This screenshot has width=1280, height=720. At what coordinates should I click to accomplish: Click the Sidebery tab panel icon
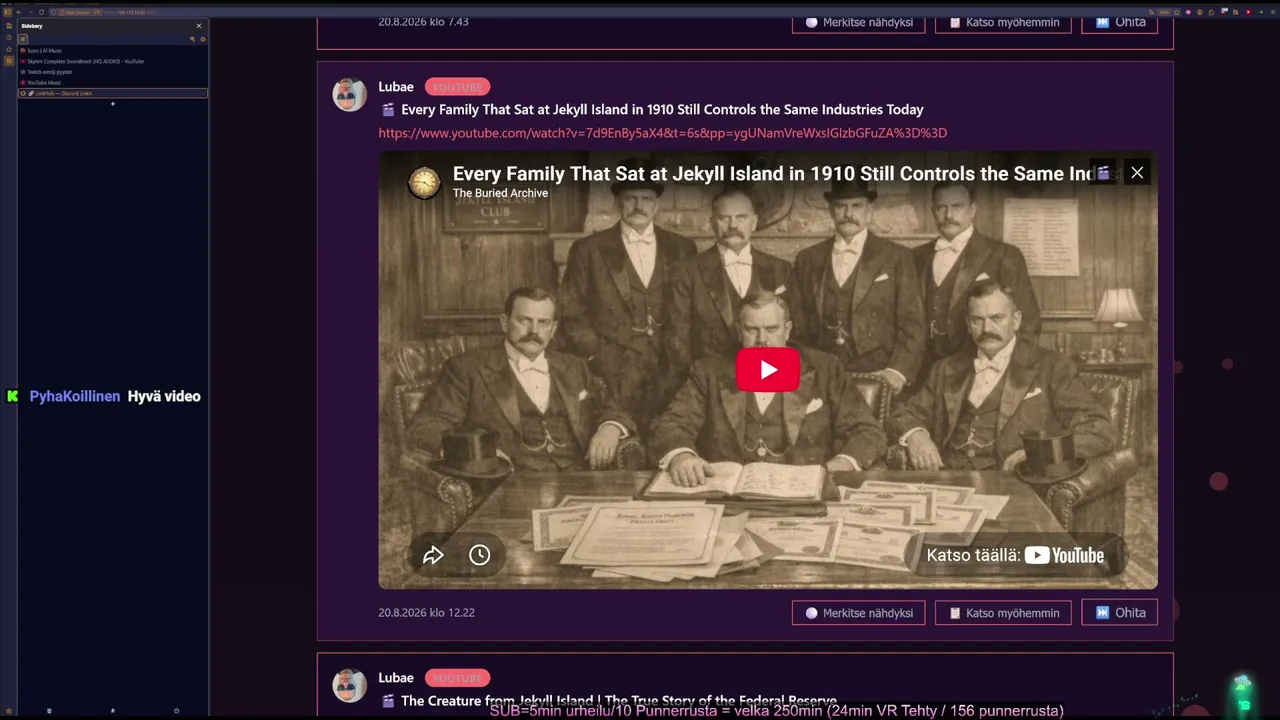23,39
